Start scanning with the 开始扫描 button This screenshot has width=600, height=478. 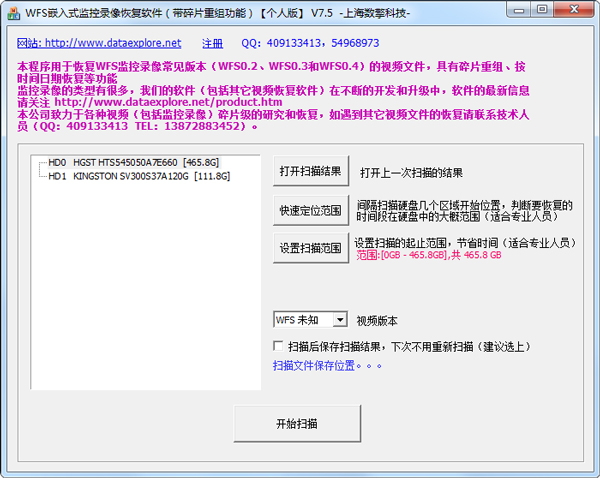tap(296, 424)
